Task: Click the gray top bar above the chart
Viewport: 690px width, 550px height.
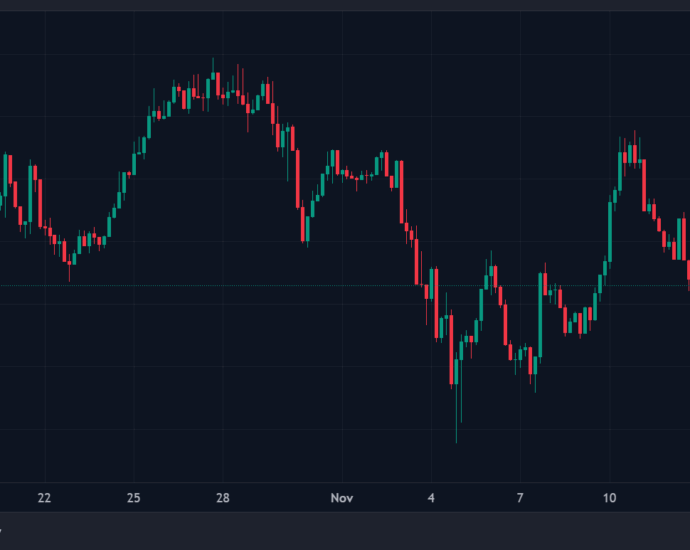Action: pos(345,5)
